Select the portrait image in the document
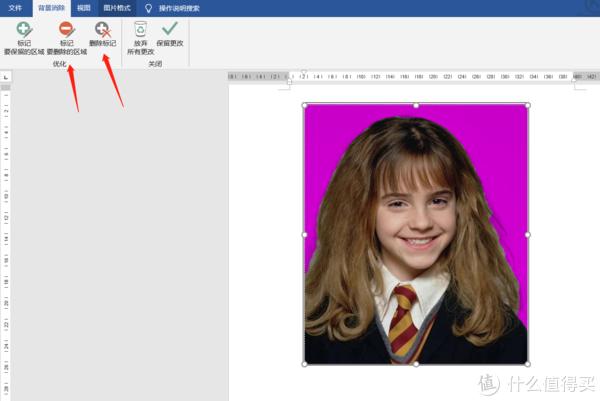600x401 pixels. click(416, 234)
